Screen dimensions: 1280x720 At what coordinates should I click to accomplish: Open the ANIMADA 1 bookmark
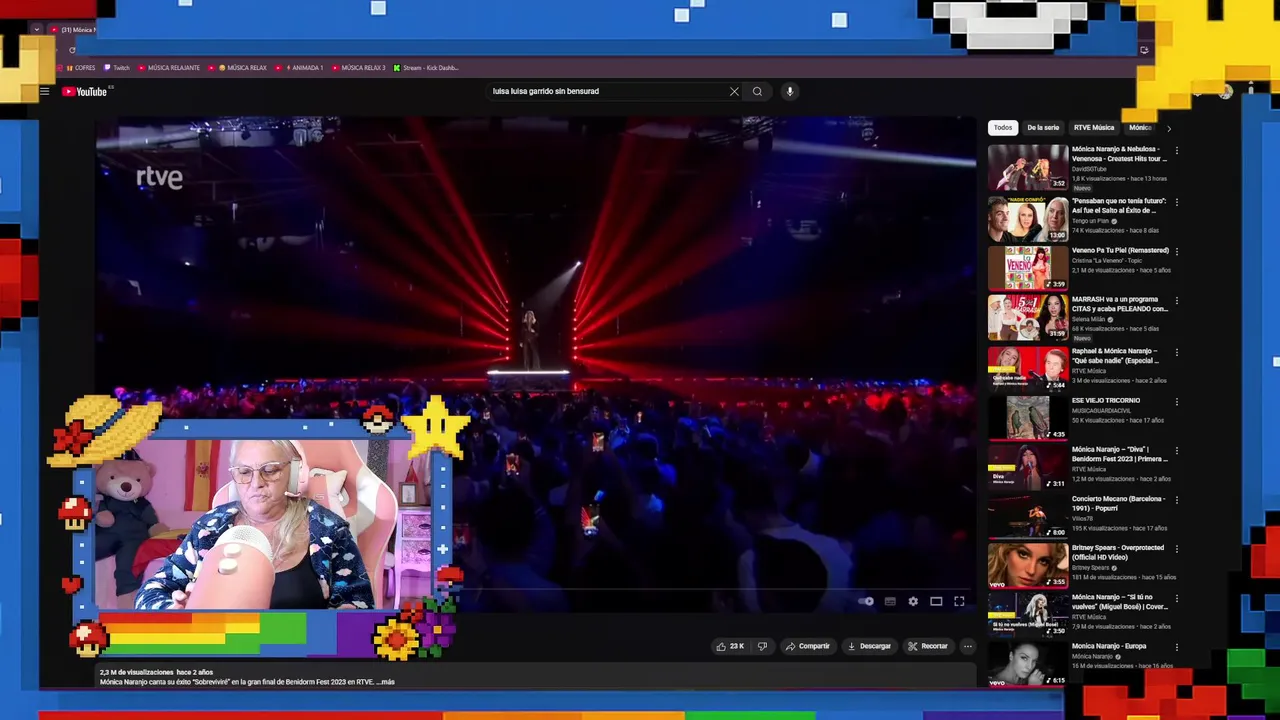pyautogui.click(x=300, y=68)
